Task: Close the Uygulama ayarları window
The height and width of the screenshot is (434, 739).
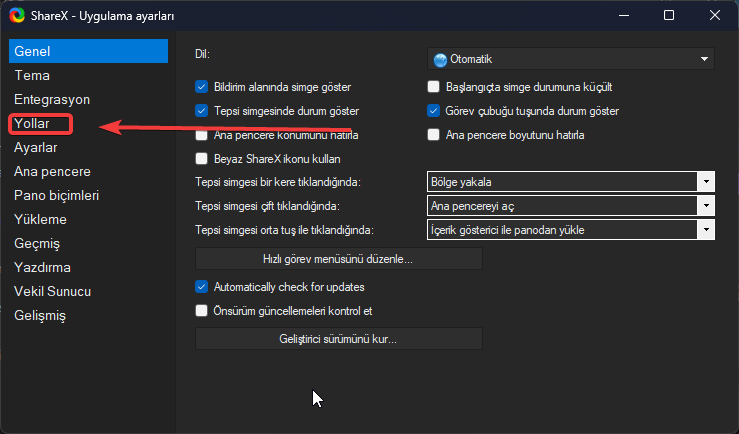Action: (x=714, y=16)
